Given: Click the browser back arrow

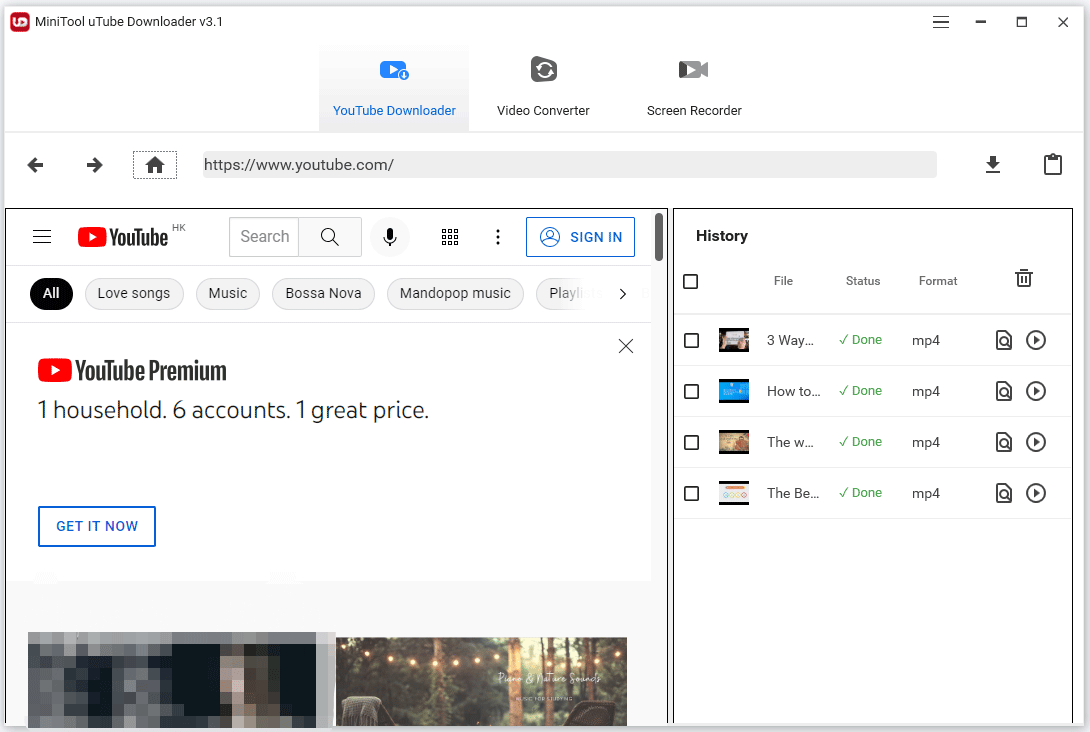Looking at the screenshot, I should pyautogui.click(x=35, y=164).
